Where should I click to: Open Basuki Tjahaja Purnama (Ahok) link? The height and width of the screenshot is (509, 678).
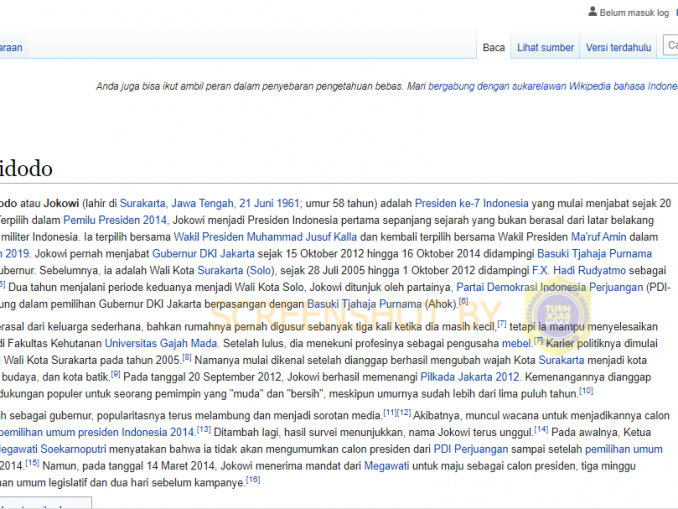coord(364,304)
